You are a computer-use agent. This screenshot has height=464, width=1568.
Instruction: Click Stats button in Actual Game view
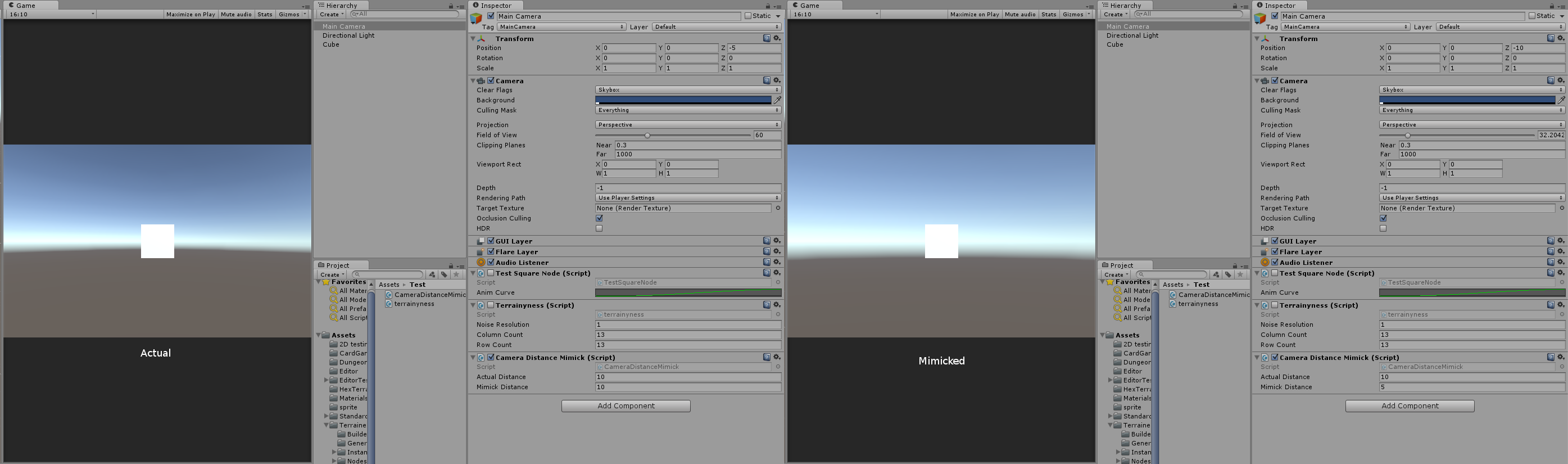pyautogui.click(x=265, y=14)
